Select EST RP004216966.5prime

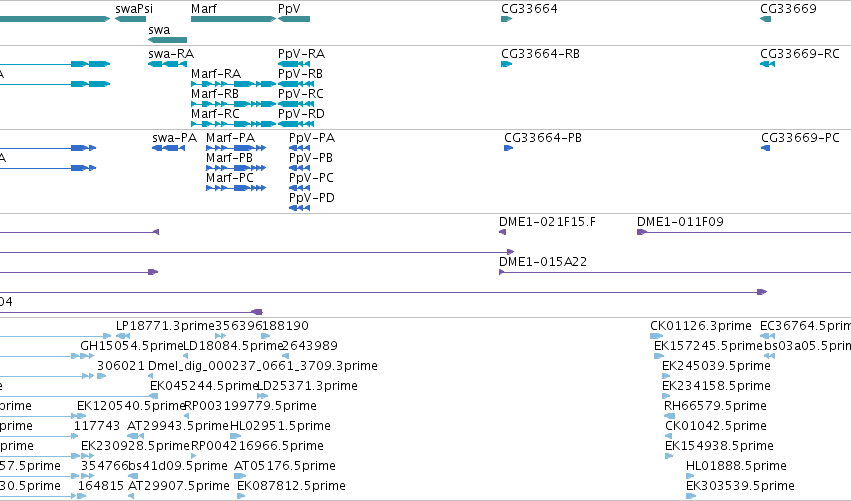coord(257,446)
